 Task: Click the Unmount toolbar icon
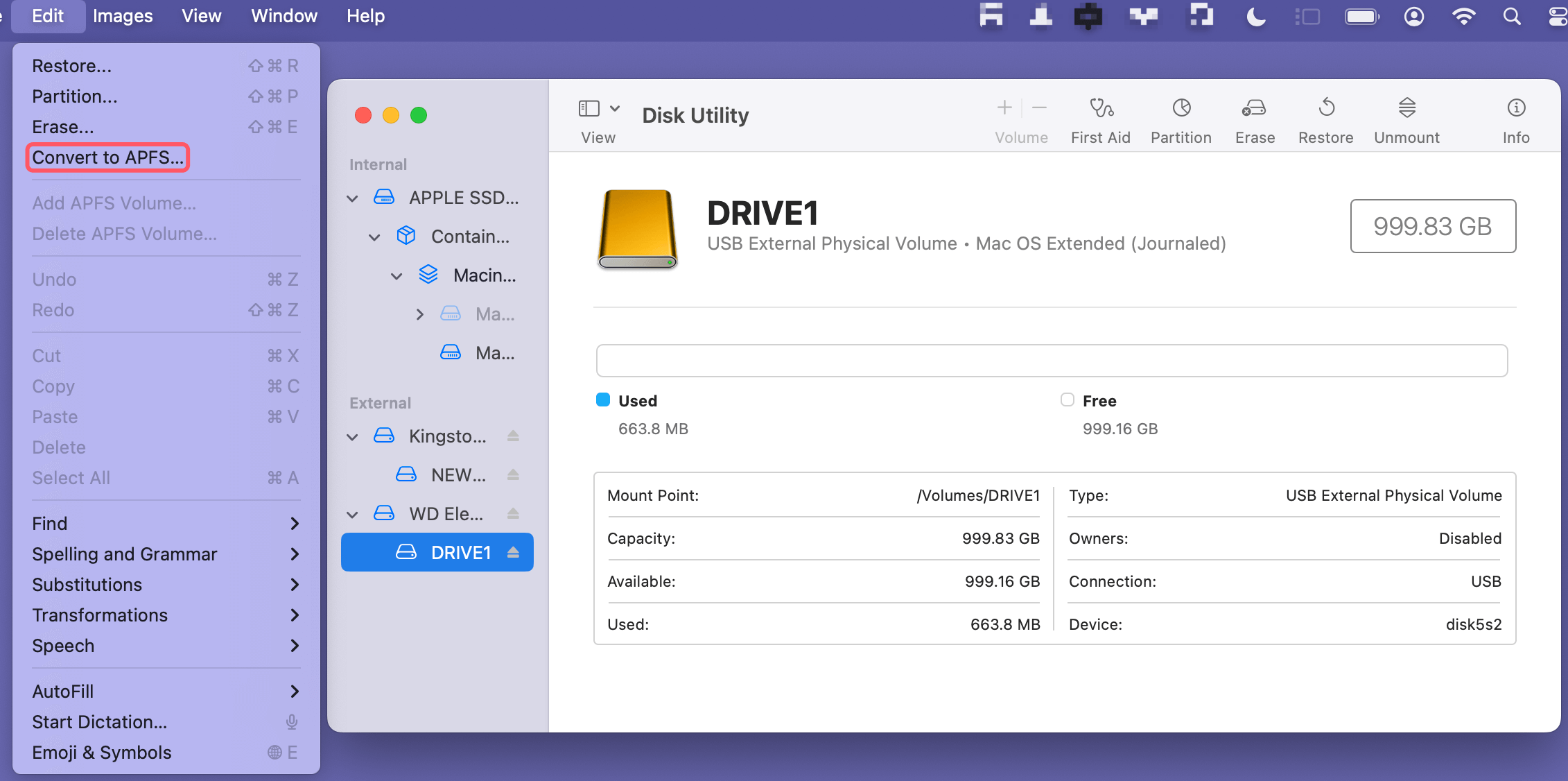coord(1406,108)
